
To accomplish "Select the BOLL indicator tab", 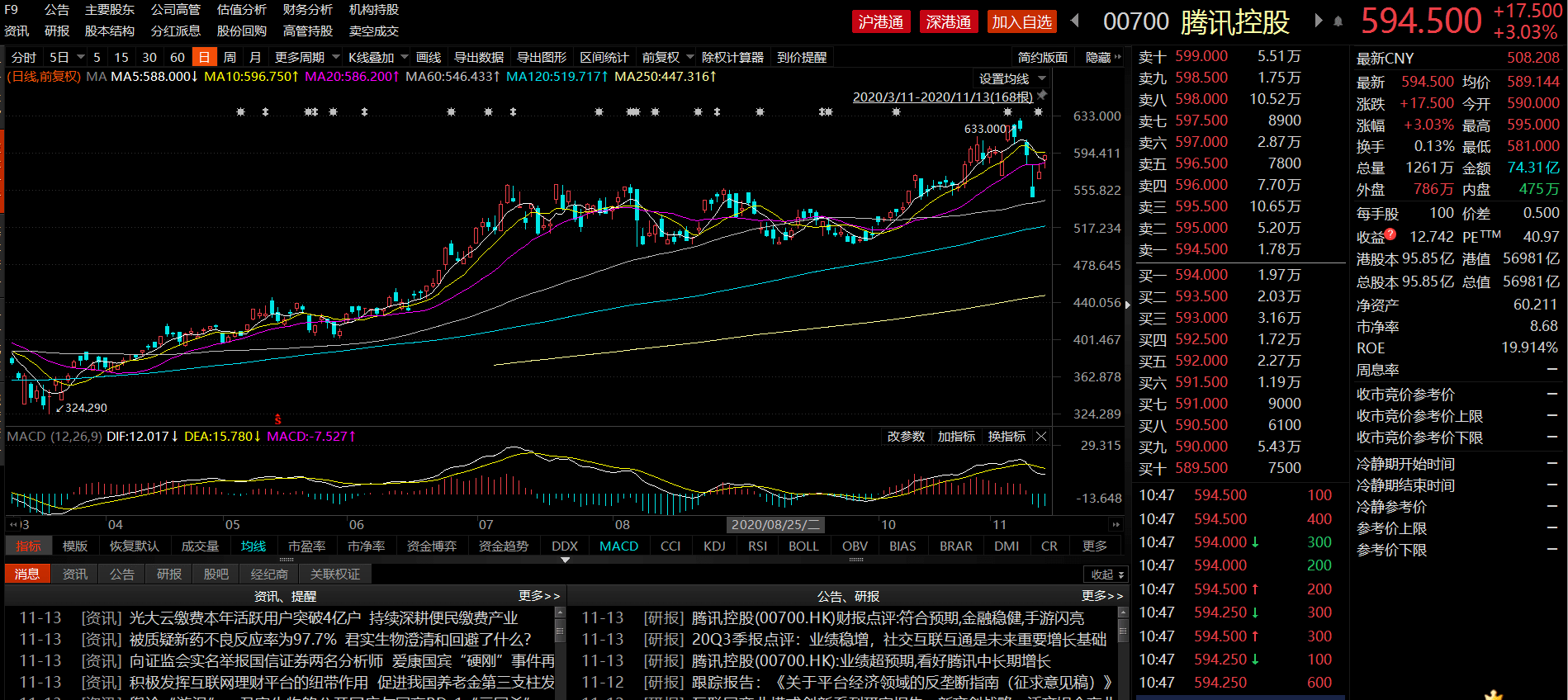I will (x=803, y=546).
